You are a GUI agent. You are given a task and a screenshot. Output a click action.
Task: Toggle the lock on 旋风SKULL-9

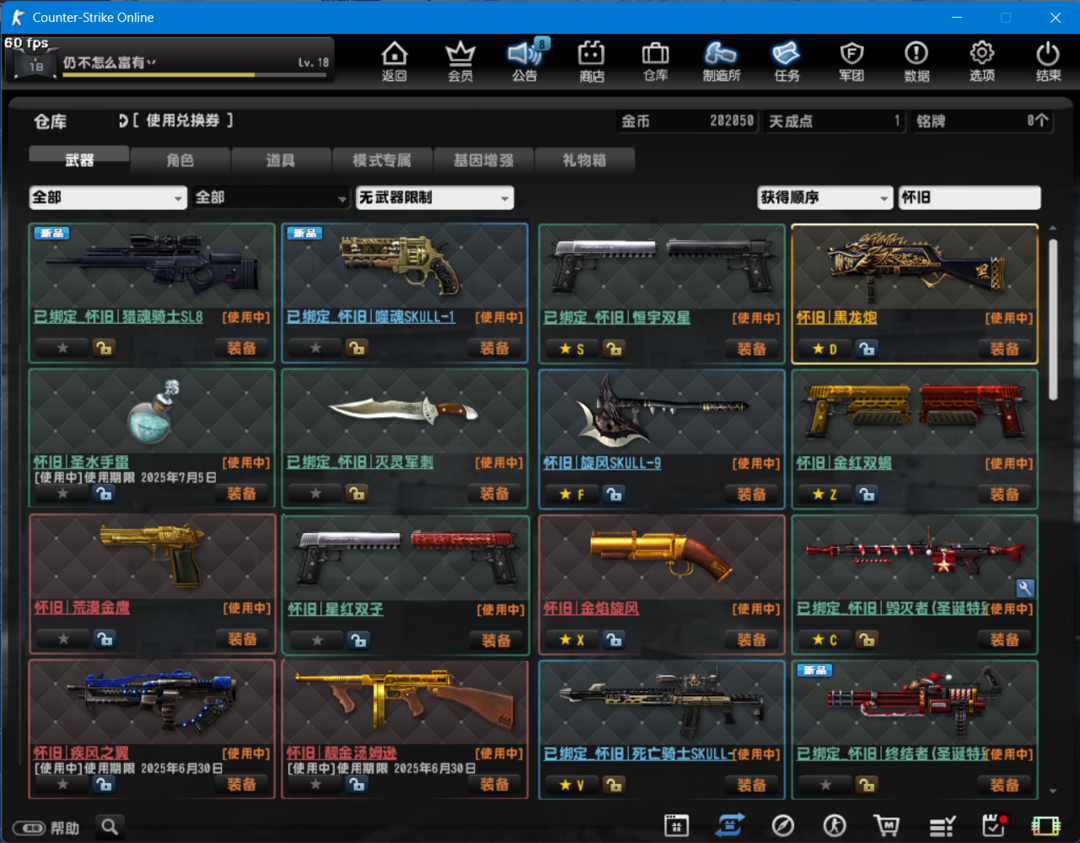click(613, 494)
